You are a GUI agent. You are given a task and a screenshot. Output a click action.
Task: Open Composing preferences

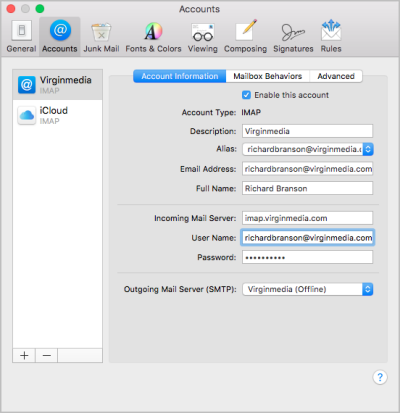coord(245,37)
